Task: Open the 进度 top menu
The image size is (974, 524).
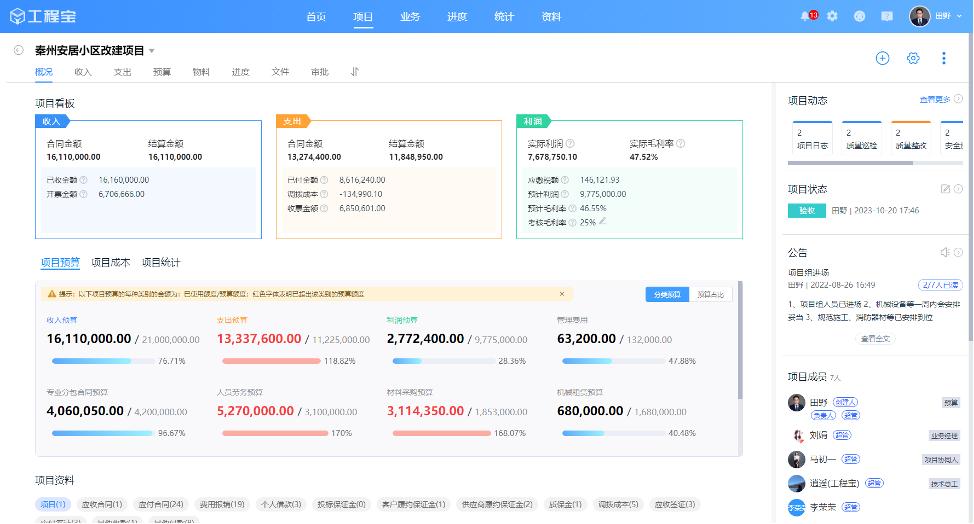Action: tap(457, 17)
